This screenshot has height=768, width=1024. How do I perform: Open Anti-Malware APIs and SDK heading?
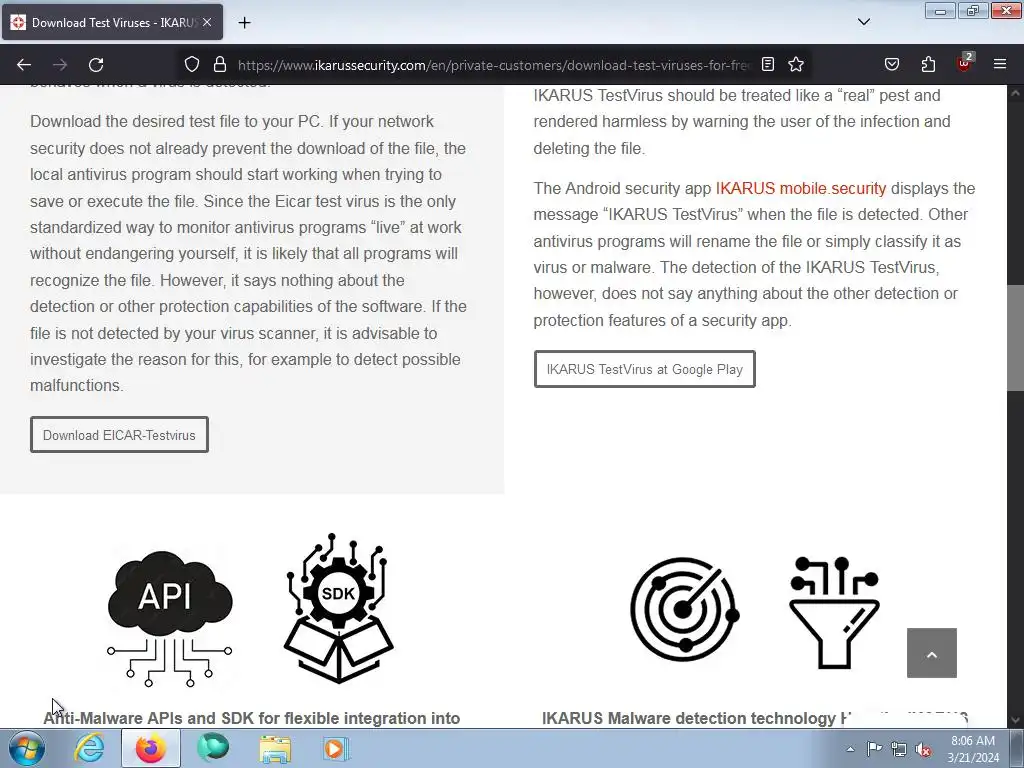251,718
